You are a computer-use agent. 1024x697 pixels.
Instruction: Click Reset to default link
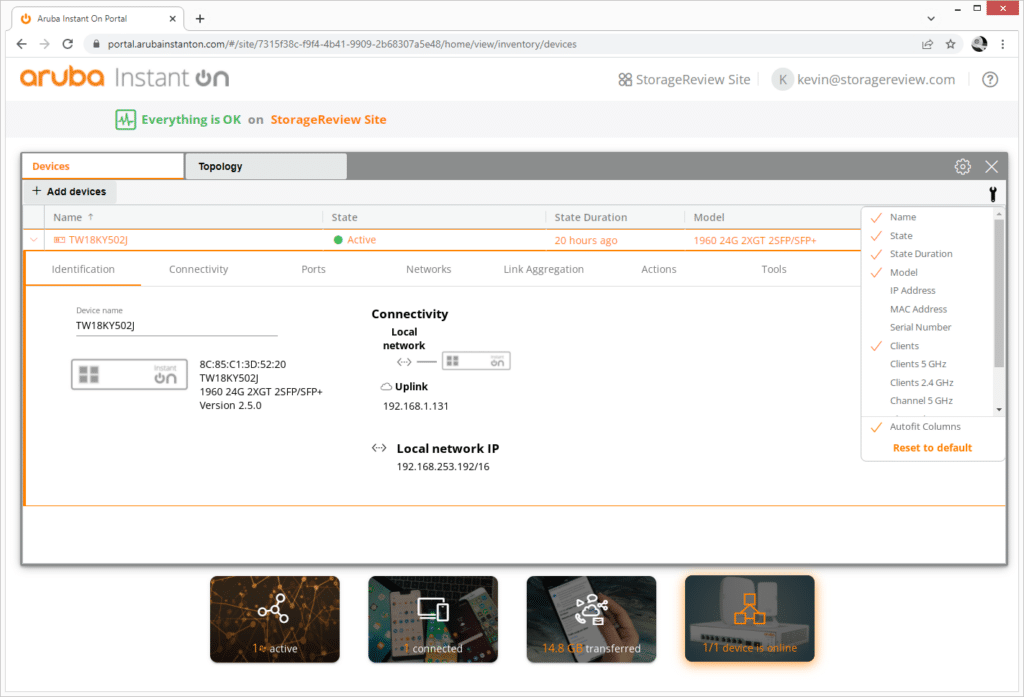(x=932, y=447)
